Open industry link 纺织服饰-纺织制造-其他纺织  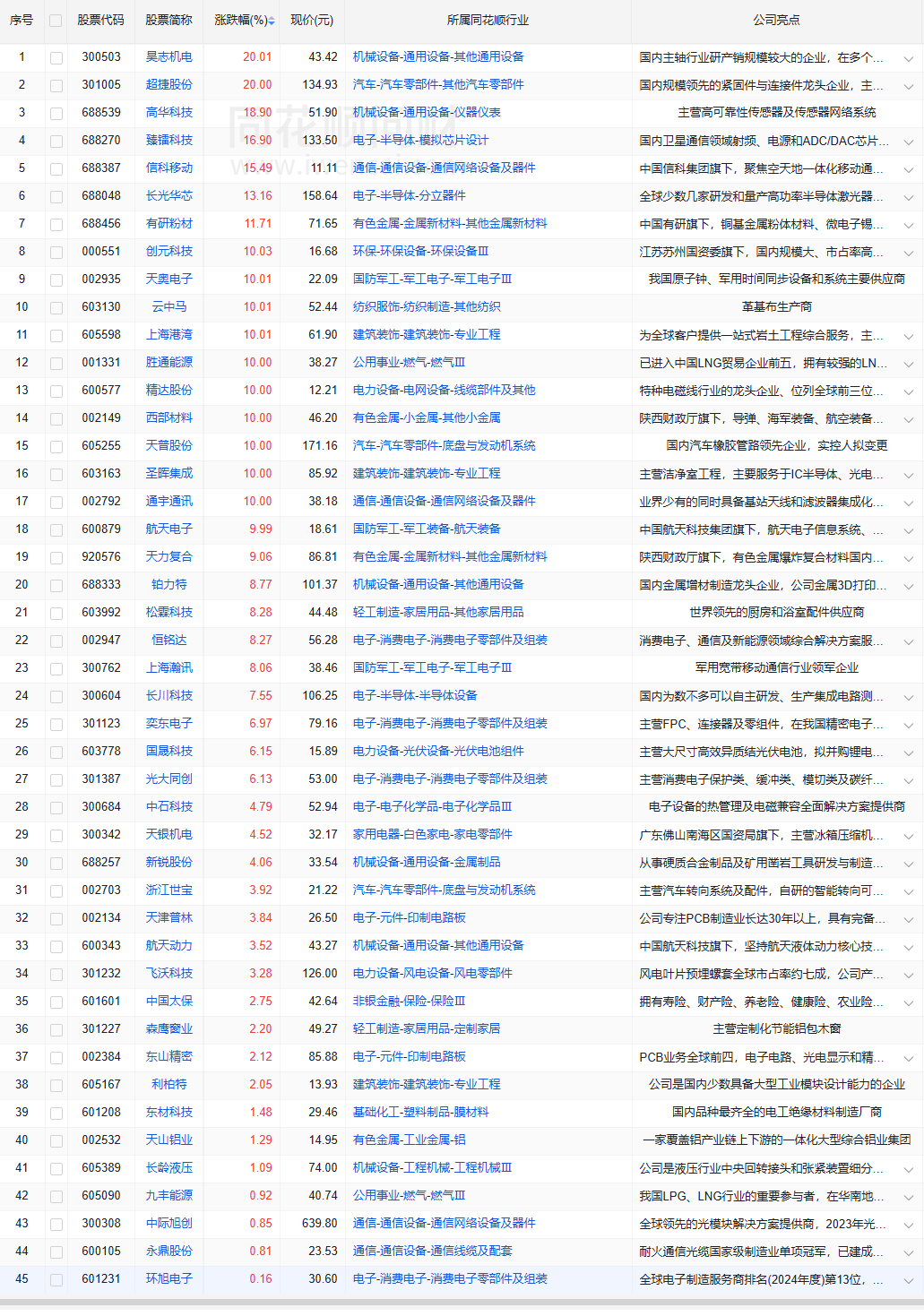pyautogui.click(x=427, y=306)
